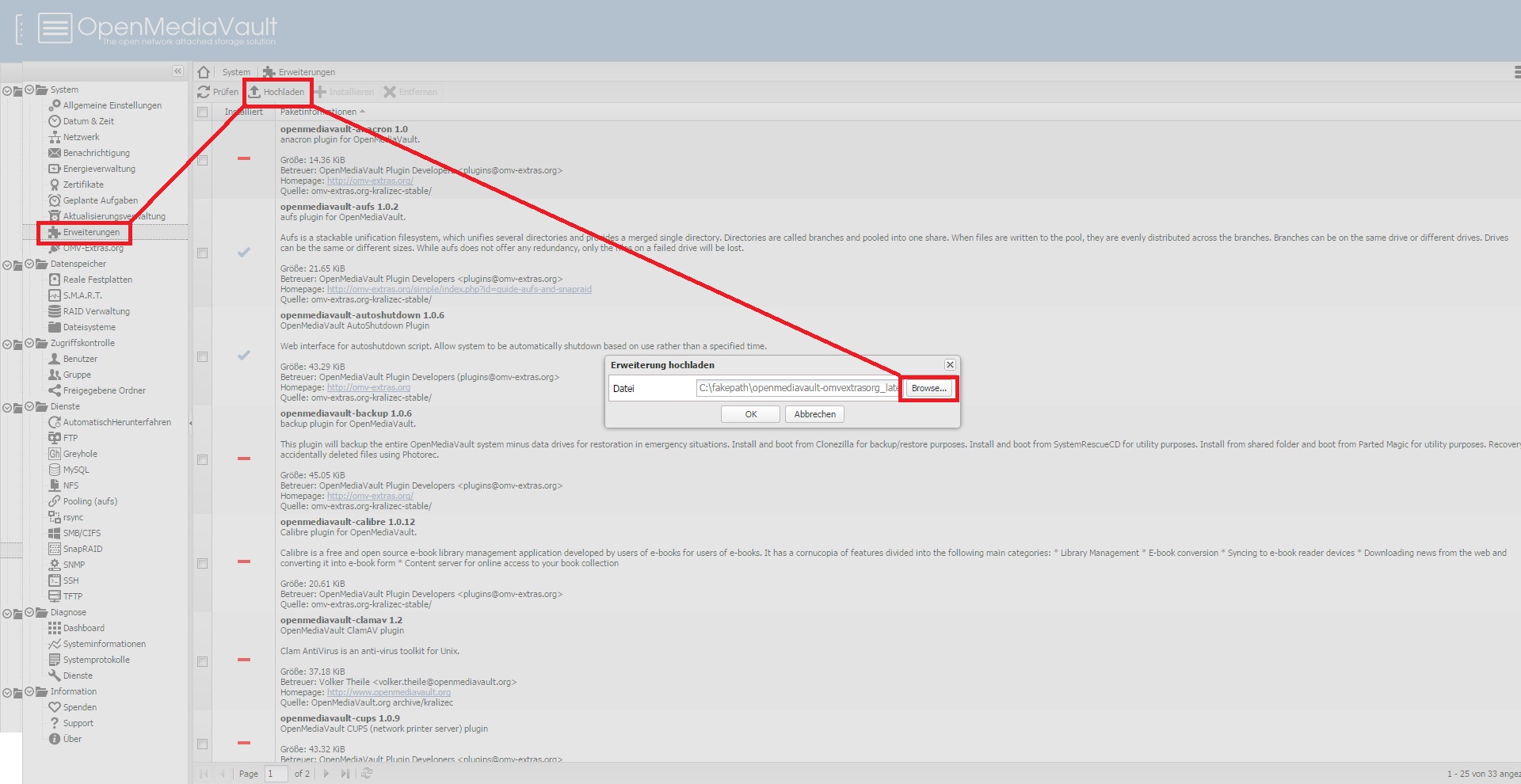Open RAID Verwaltung icon
The height and width of the screenshot is (784, 1521).
point(55,311)
